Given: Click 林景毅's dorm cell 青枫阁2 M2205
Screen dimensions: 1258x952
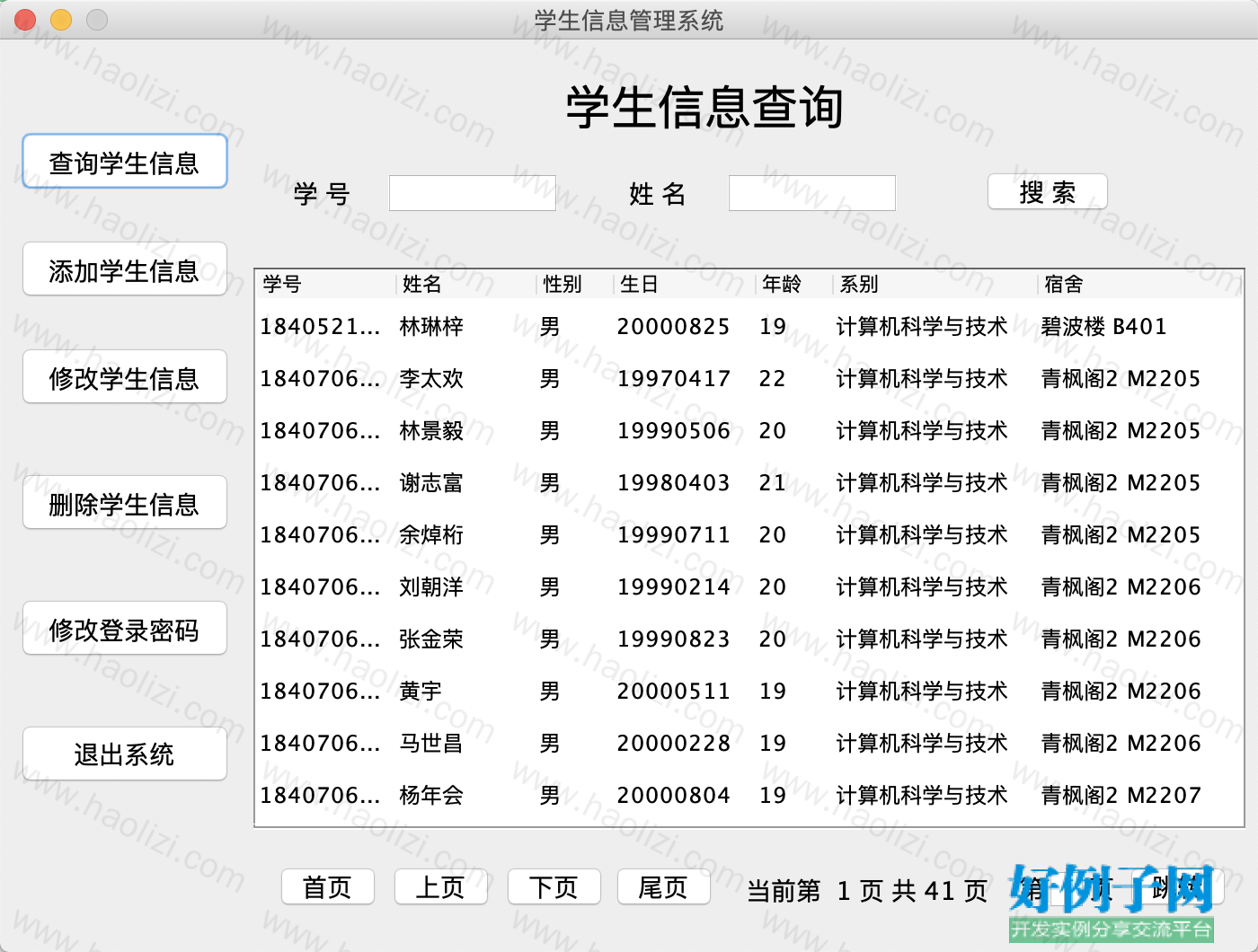Looking at the screenshot, I should pyautogui.click(x=1121, y=431).
